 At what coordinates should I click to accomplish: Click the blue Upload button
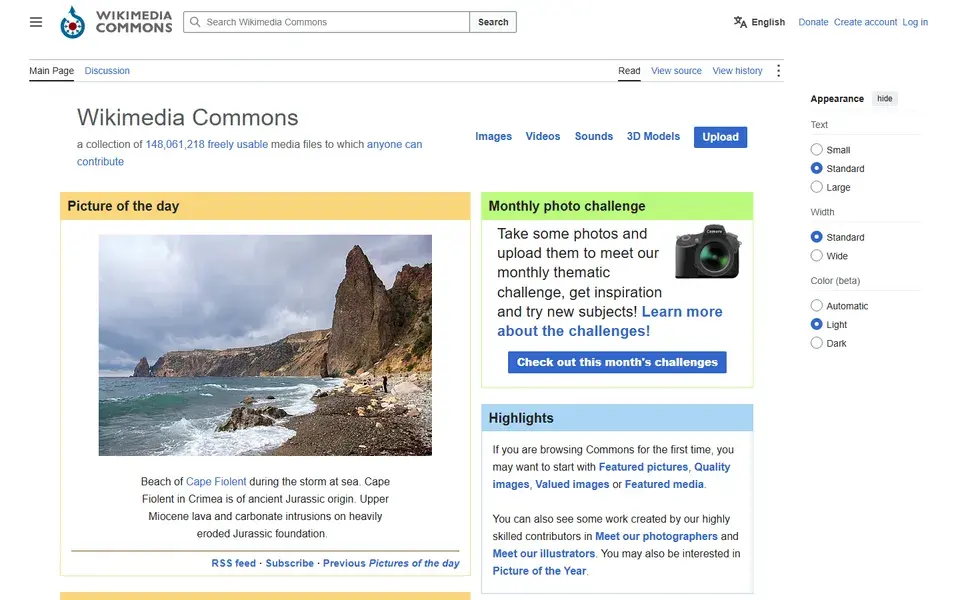pyautogui.click(x=720, y=137)
